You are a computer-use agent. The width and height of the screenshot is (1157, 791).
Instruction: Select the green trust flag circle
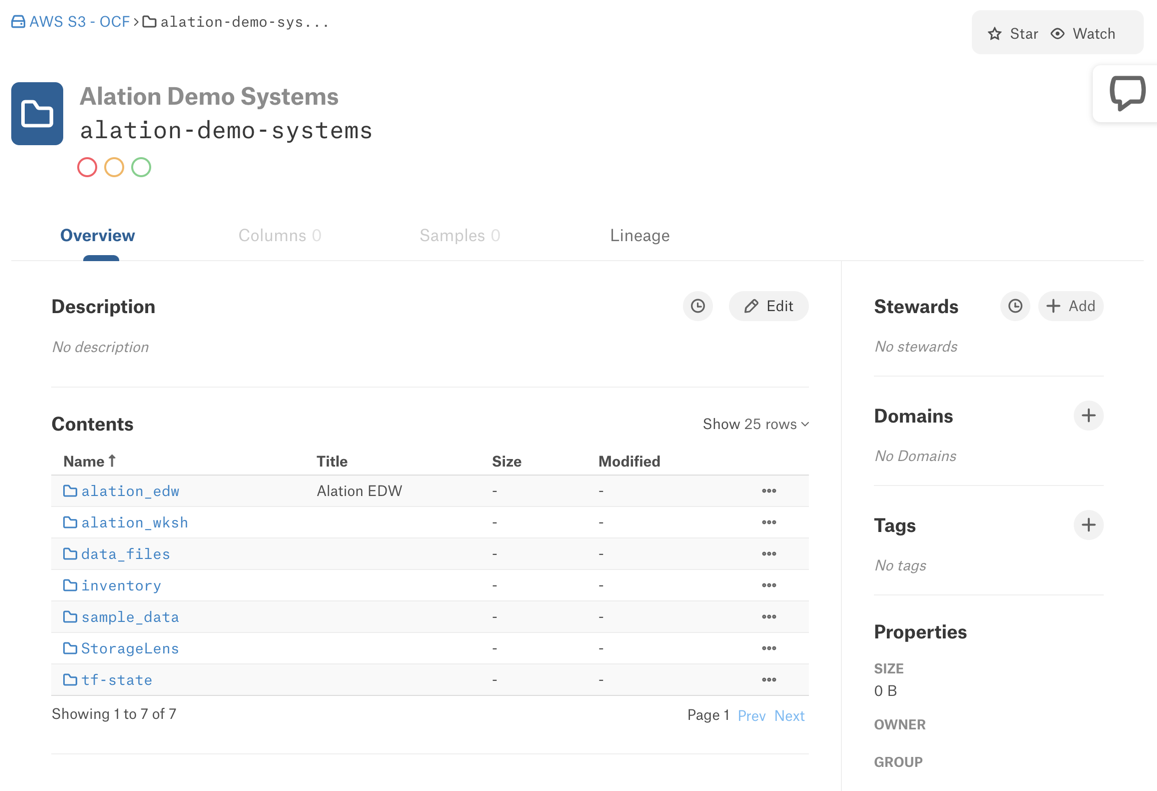pos(141,167)
